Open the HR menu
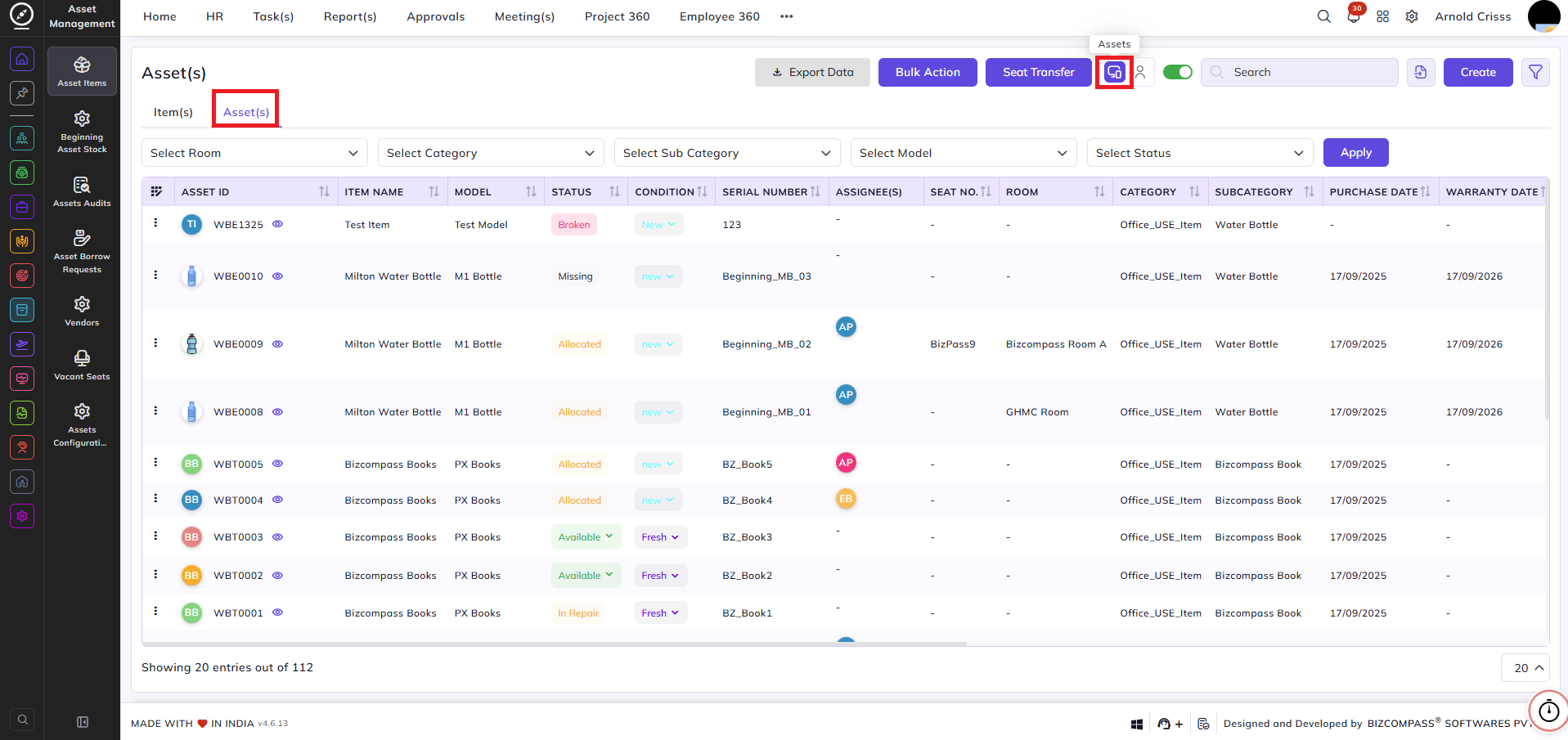Image resolution: width=1568 pixels, height=740 pixels. coord(214,16)
